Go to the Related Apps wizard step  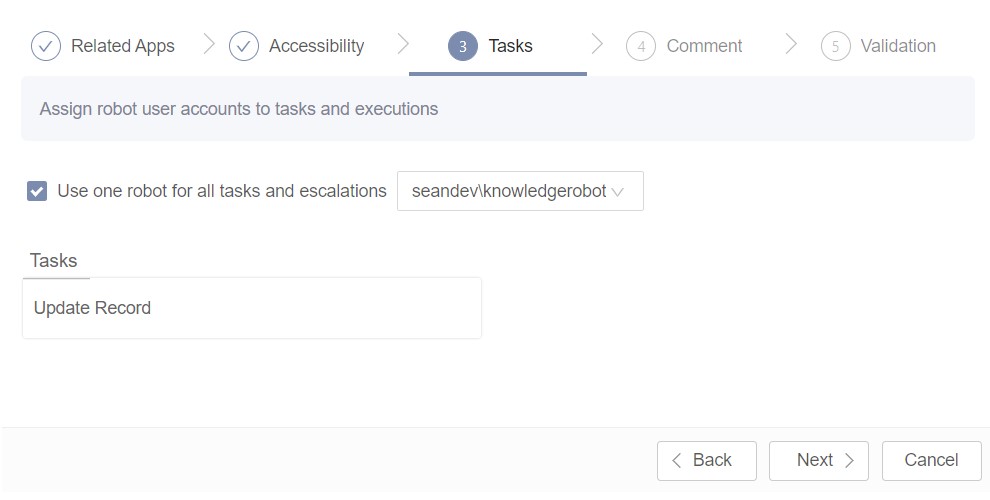pyautogui.click(x=122, y=46)
